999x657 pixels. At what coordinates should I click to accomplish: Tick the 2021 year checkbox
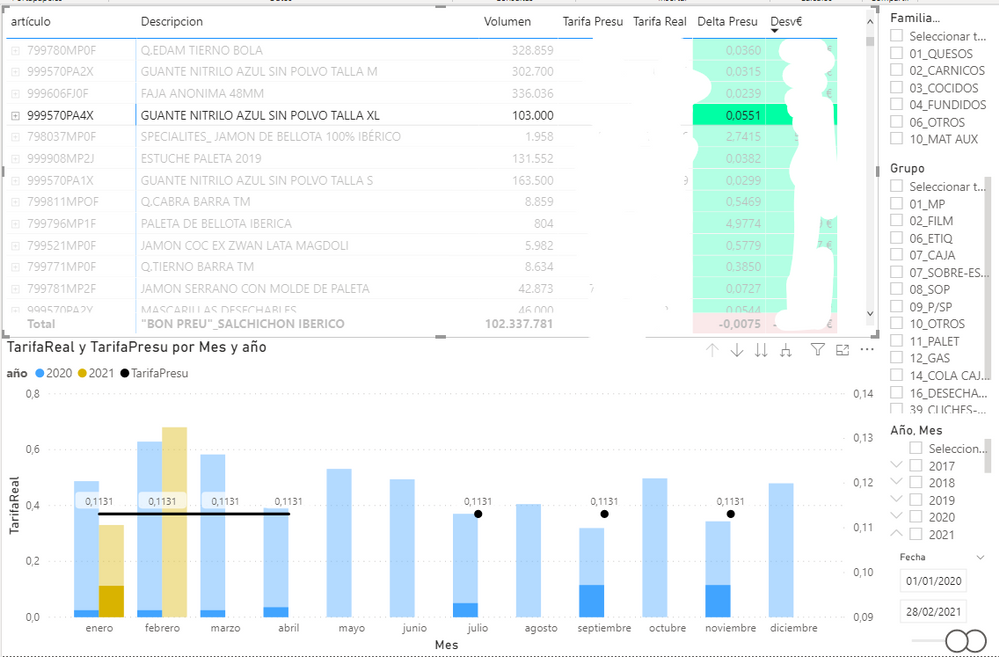916,534
